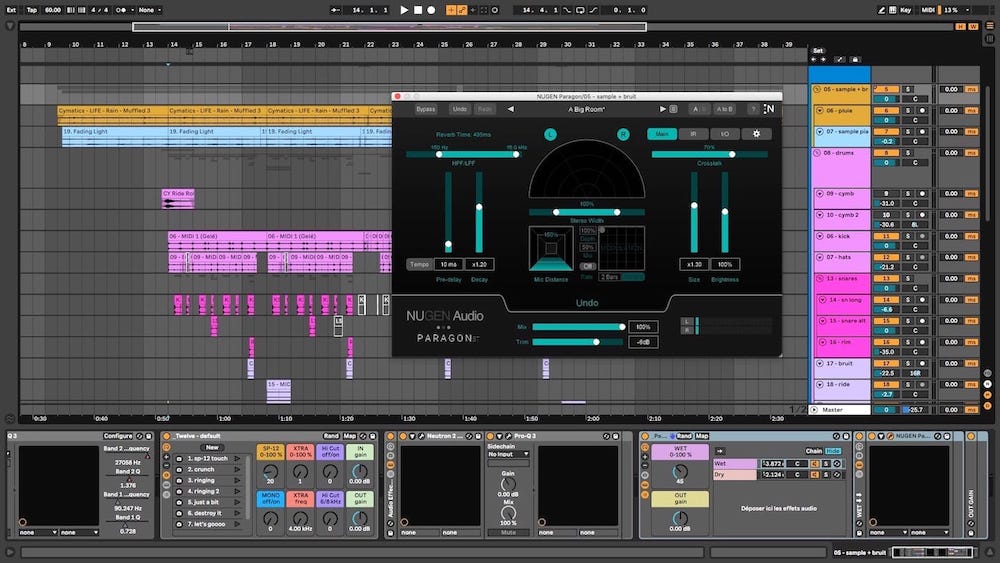Click Hide beside the Chain button
The image size is (1000, 563).
coord(833,451)
